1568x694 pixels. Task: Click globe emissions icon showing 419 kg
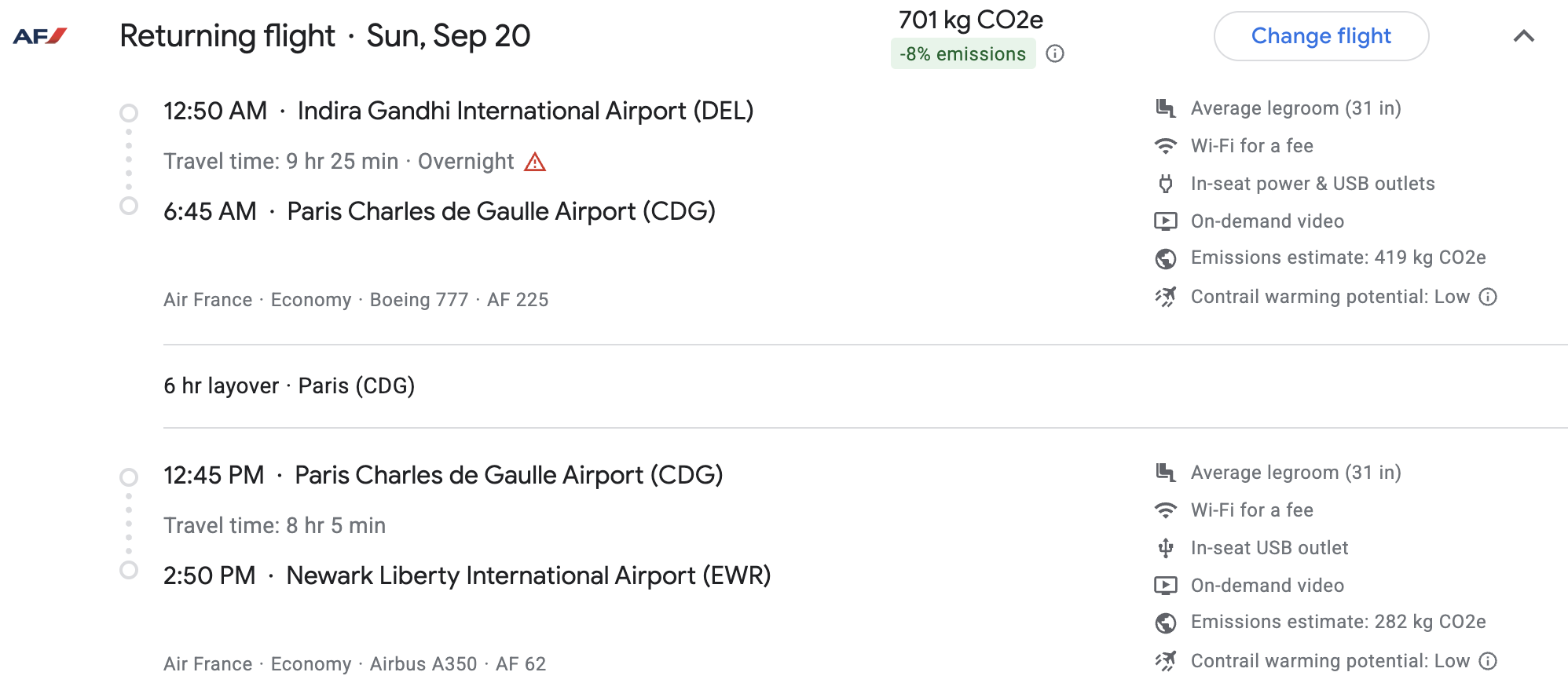point(1166,258)
